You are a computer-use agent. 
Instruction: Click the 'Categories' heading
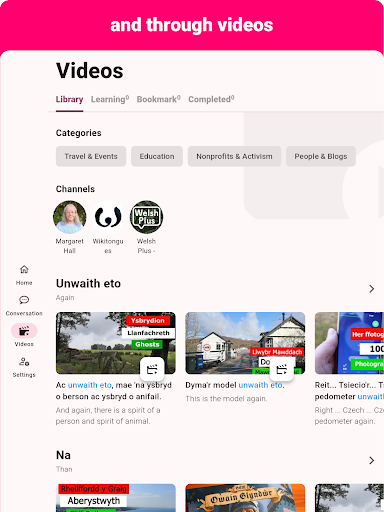79,133
